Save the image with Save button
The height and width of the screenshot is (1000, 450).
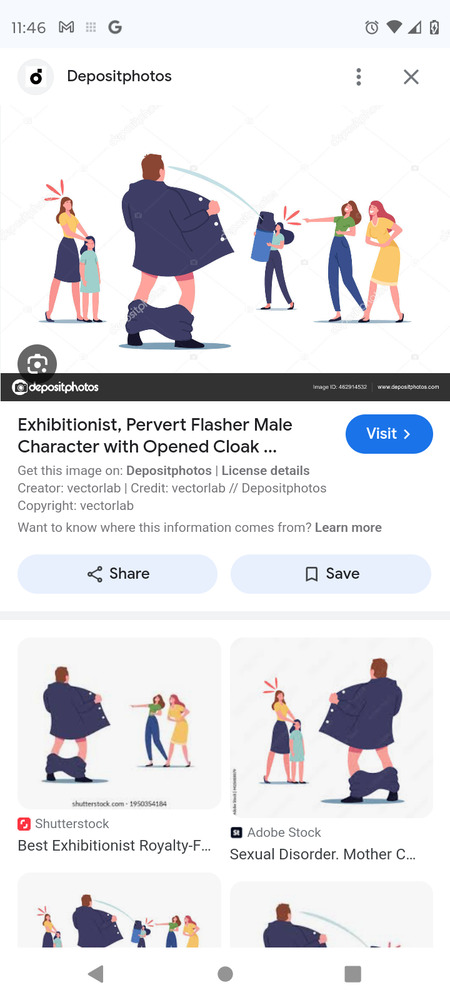coord(331,574)
